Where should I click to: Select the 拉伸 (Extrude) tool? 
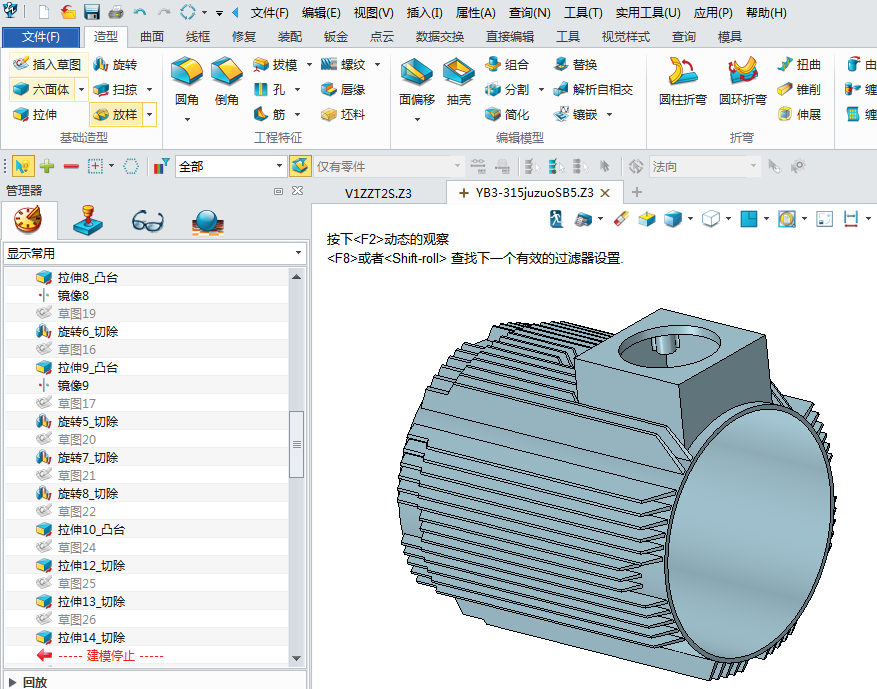[x=35, y=114]
